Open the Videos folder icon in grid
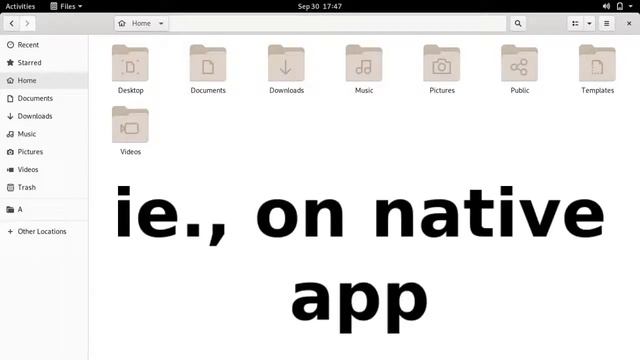 point(130,124)
